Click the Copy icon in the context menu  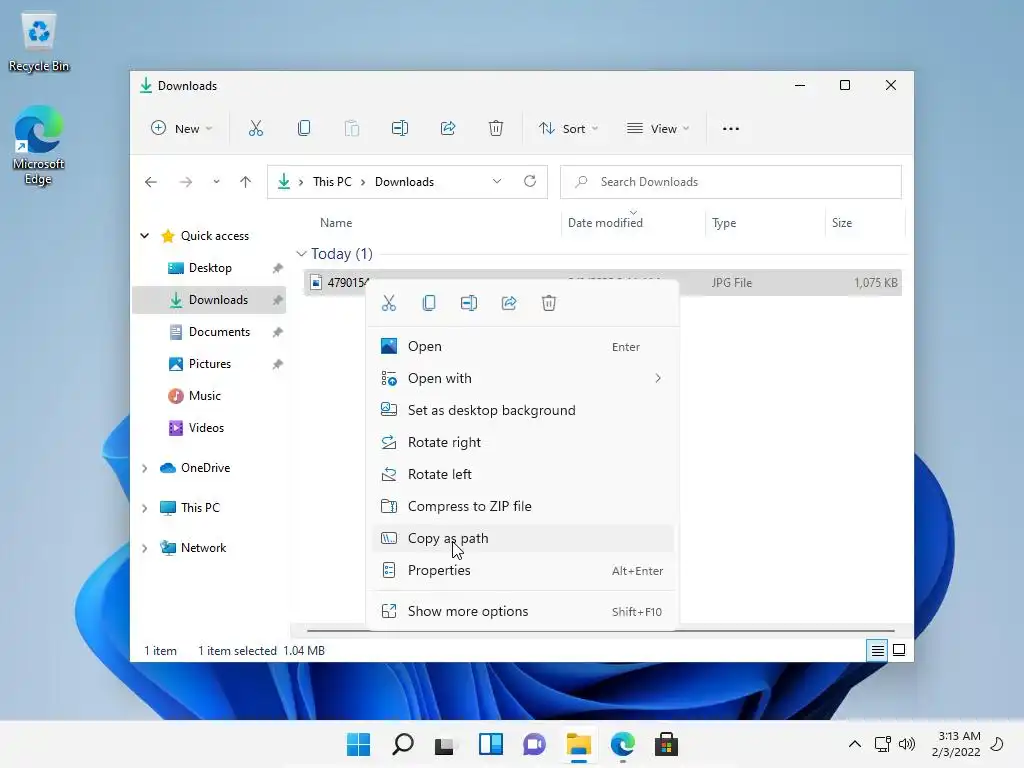(429, 303)
